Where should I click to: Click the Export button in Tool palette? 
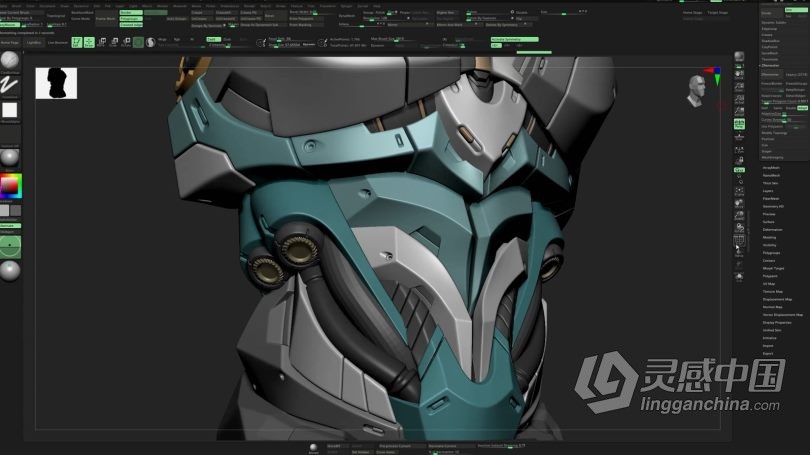click(768, 354)
